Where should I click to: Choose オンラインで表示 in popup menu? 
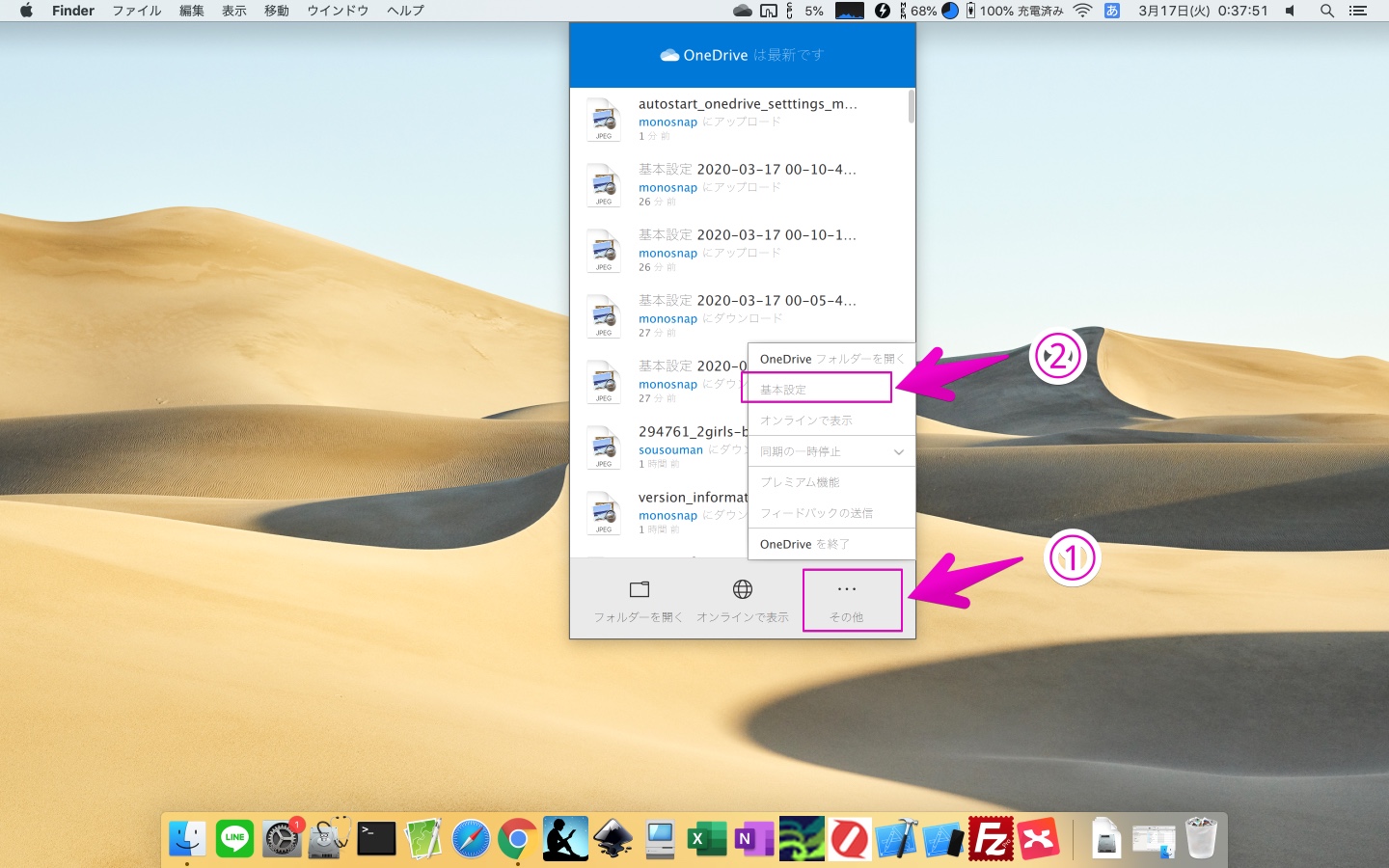click(831, 420)
